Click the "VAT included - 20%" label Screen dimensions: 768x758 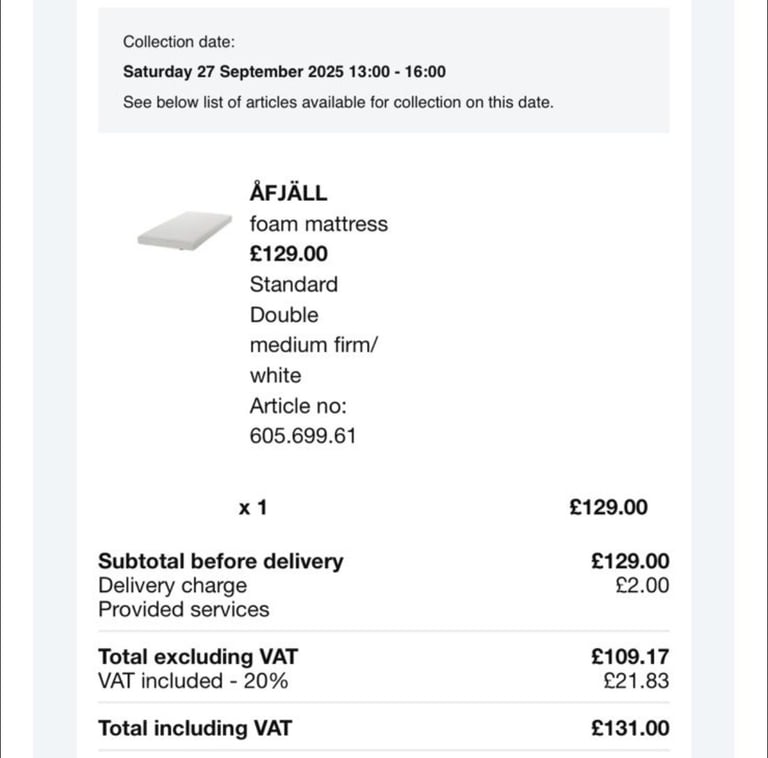tap(194, 681)
